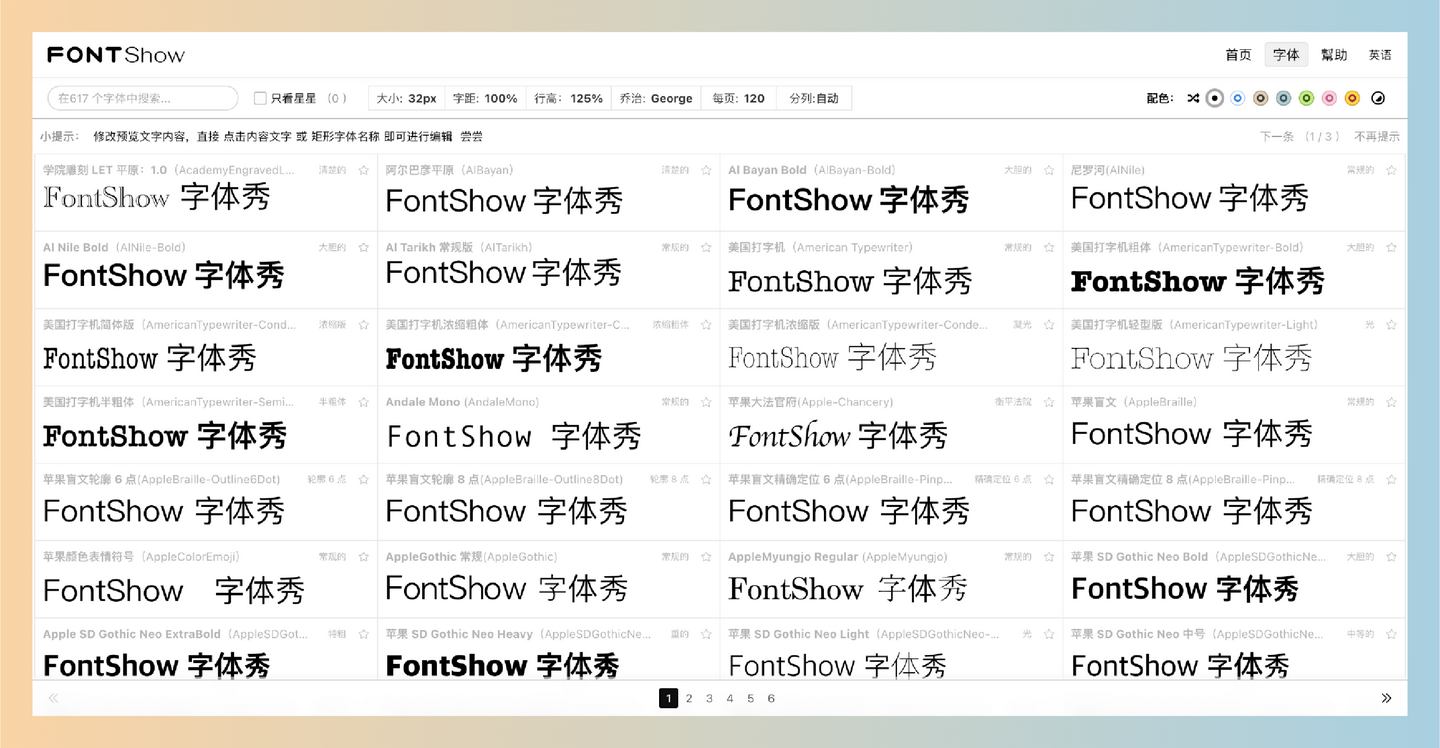Go to the last page arrow
The height and width of the screenshot is (748, 1440).
click(x=1386, y=698)
